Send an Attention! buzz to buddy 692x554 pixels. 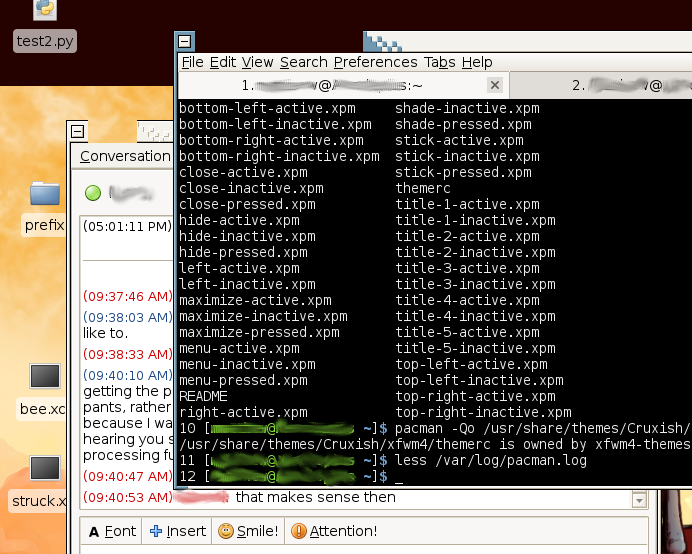click(334, 531)
